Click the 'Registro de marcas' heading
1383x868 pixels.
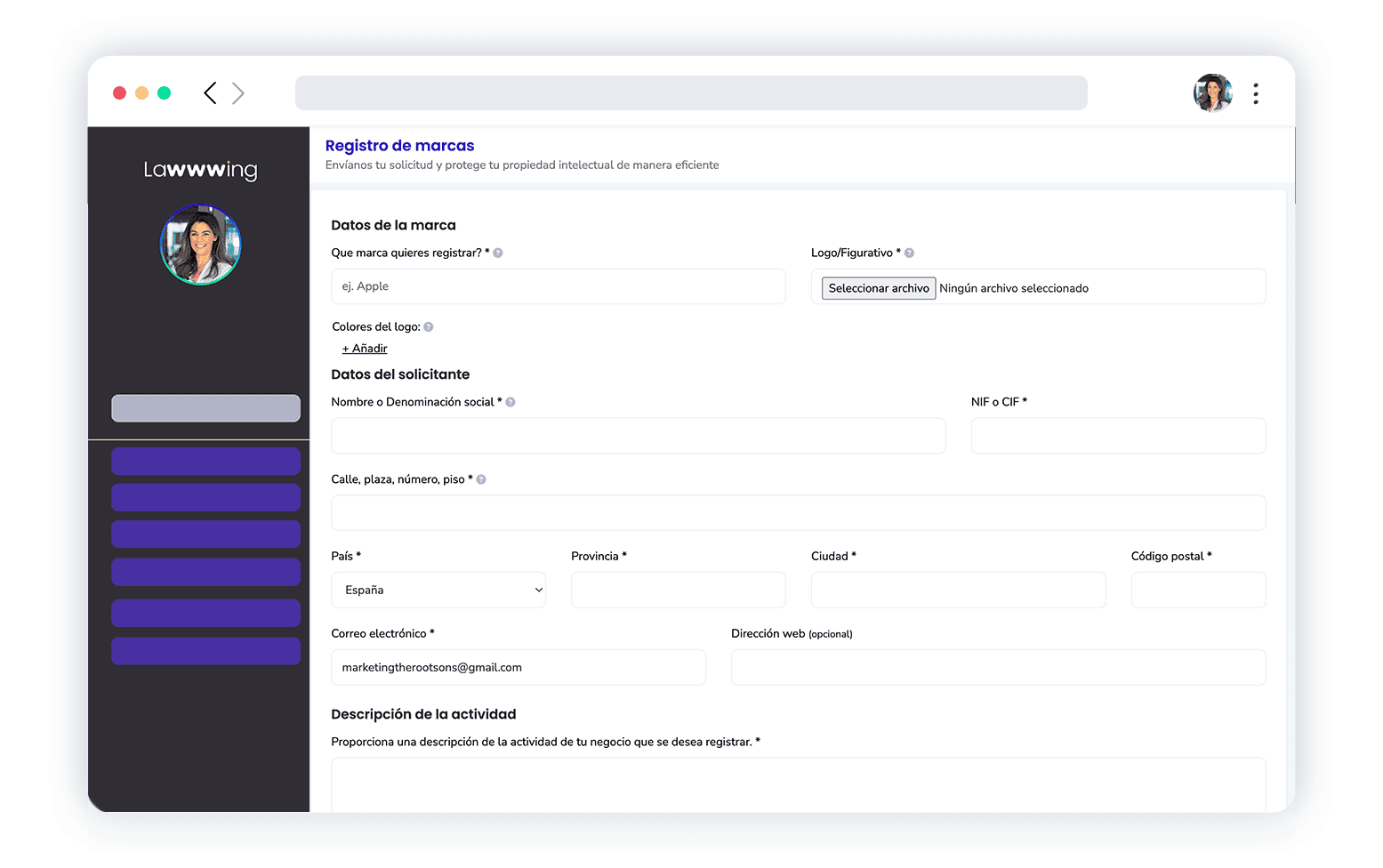[x=399, y=146]
